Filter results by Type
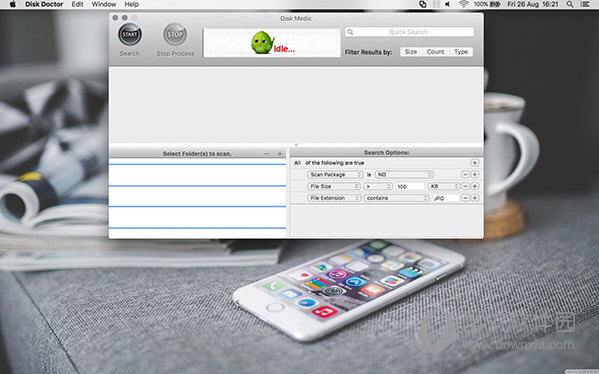The width and height of the screenshot is (599, 374). coord(461,52)
